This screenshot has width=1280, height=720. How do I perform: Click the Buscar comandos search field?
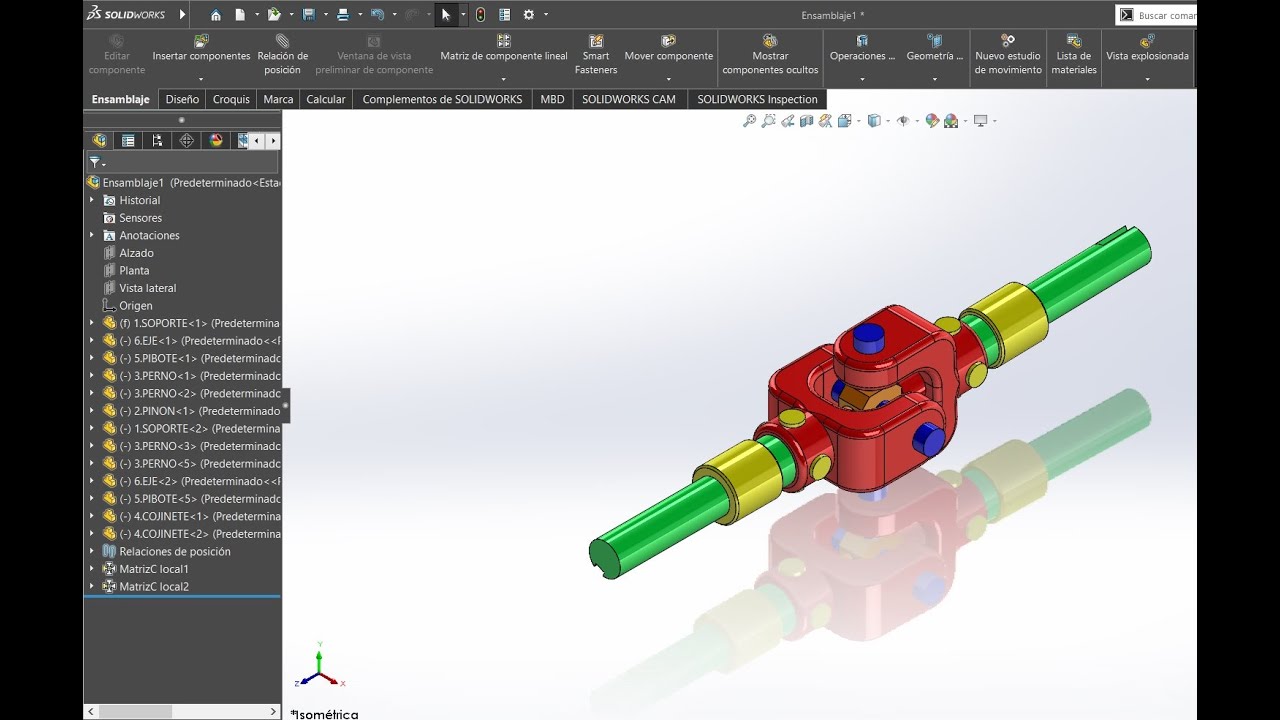coord(1166,15)
